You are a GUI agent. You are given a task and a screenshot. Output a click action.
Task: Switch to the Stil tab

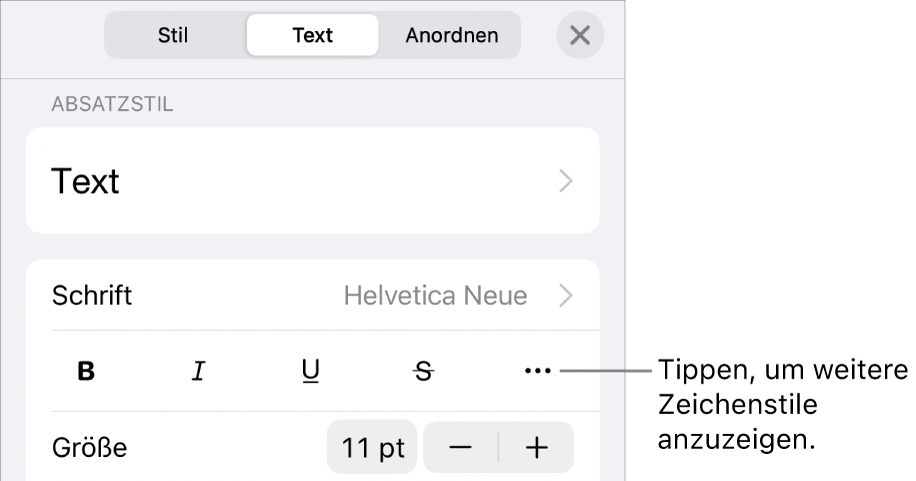point(173,36)
